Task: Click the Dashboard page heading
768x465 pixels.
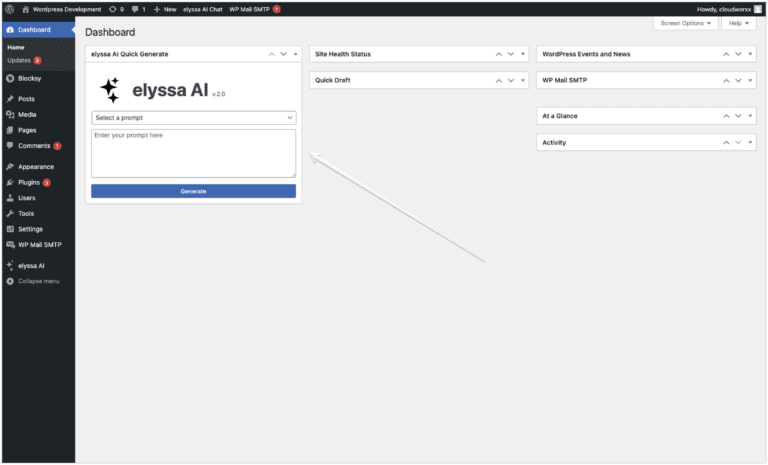Action: pos(110,32)
